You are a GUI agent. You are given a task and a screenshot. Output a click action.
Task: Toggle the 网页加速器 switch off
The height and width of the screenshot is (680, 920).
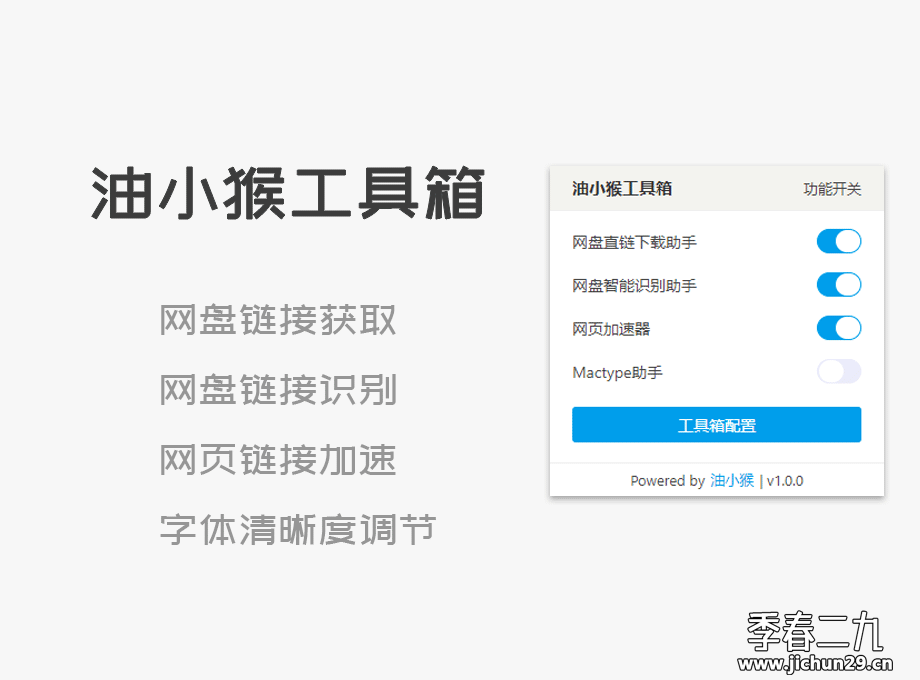point(838,328)
